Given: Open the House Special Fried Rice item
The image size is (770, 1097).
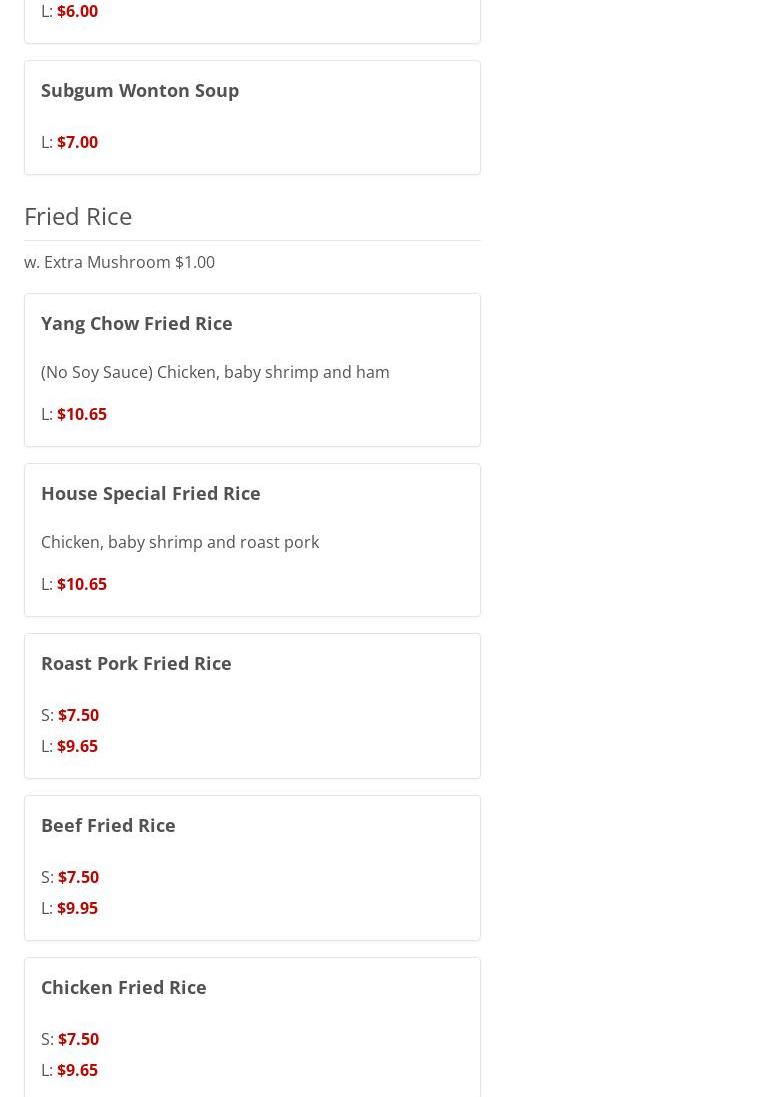Looking at the screenshot, I should [151, 493].
